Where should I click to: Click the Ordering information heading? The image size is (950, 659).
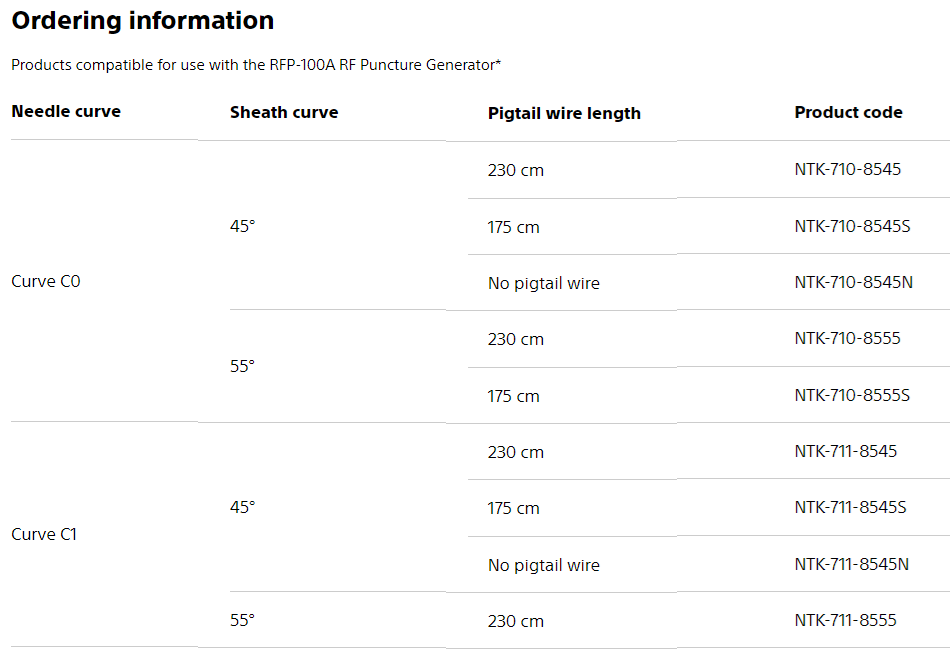click(142, 21)
